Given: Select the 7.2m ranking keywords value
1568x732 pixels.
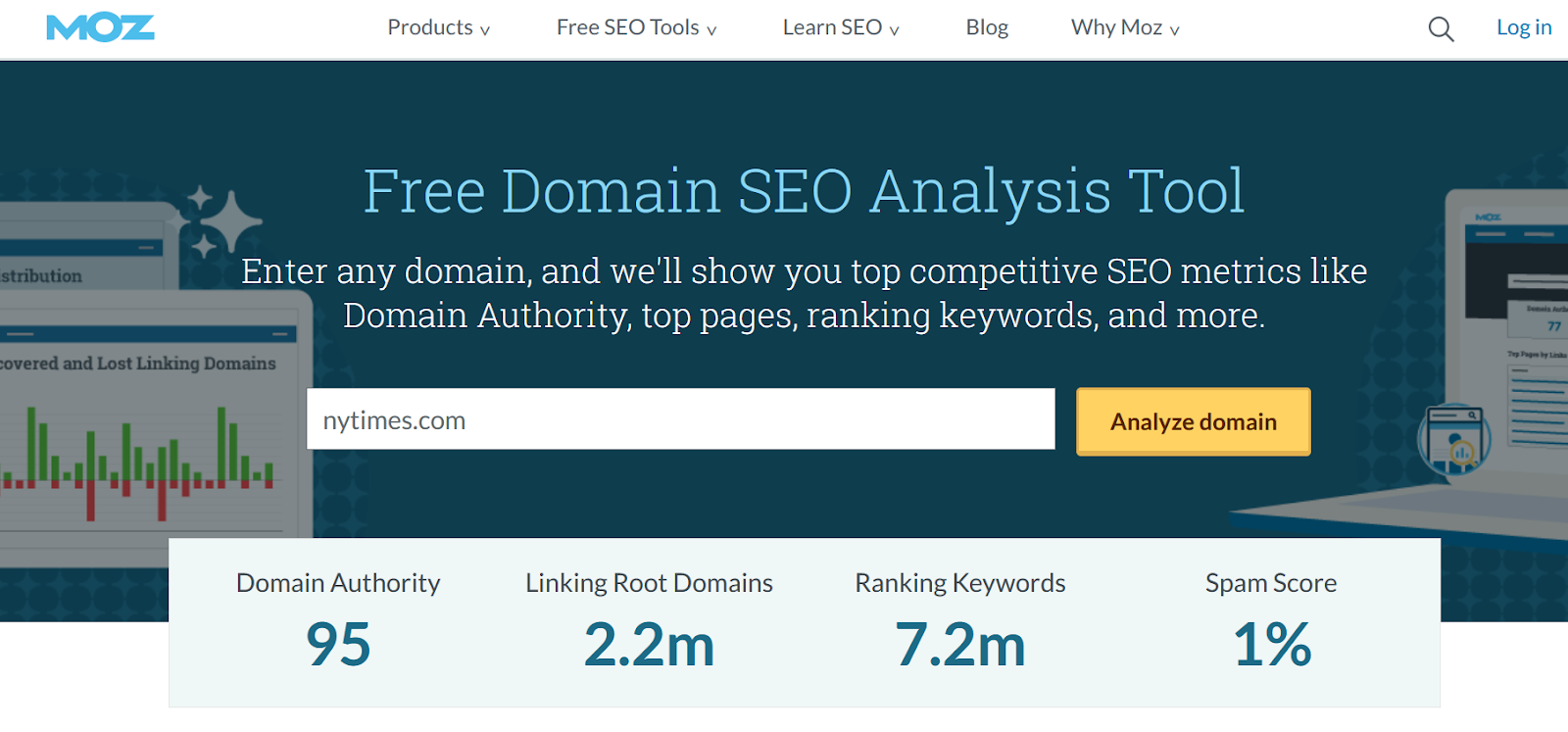Looking at the screenshot, I should click(960, 645).
